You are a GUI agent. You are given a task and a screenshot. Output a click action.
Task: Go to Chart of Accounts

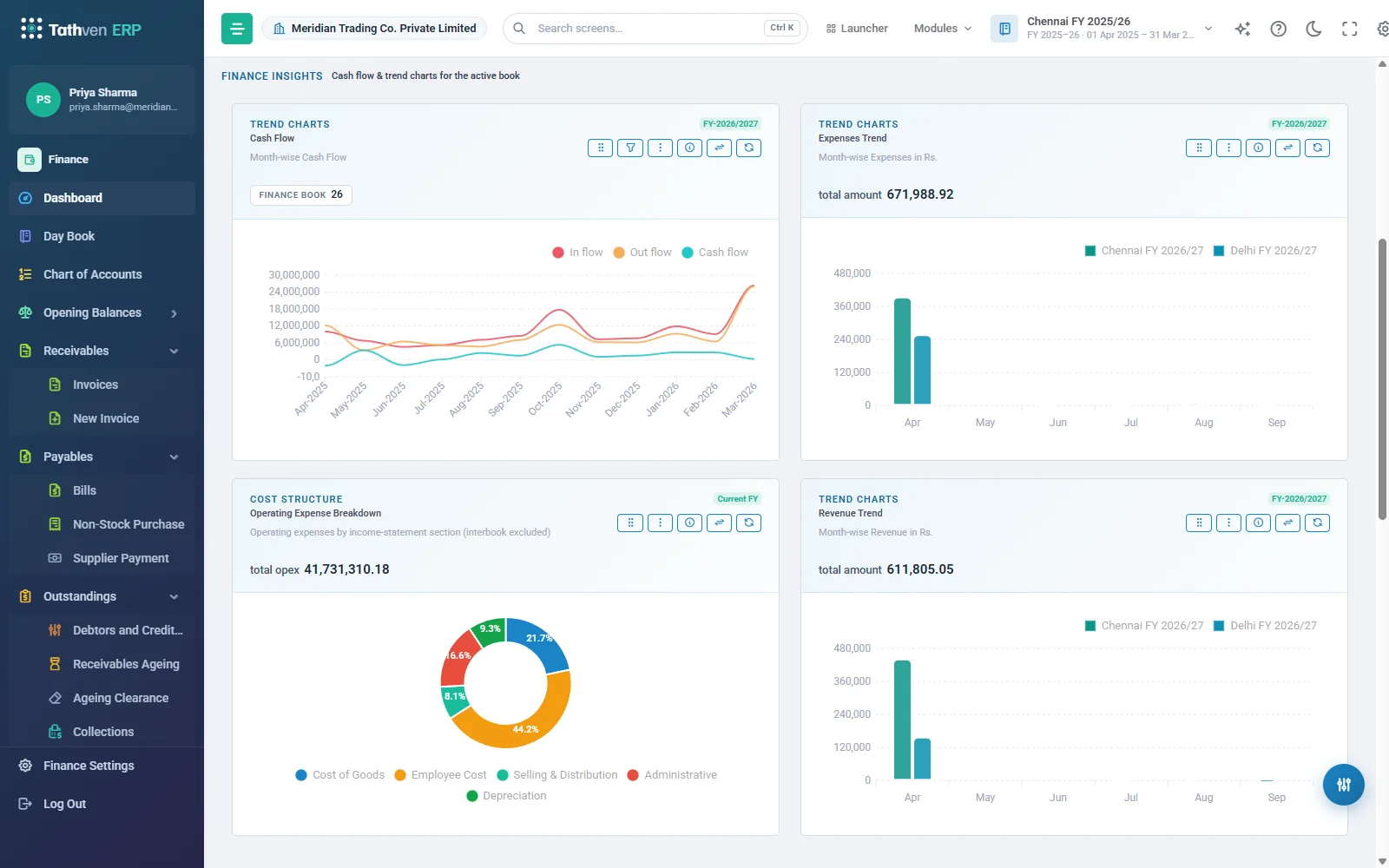102,274
